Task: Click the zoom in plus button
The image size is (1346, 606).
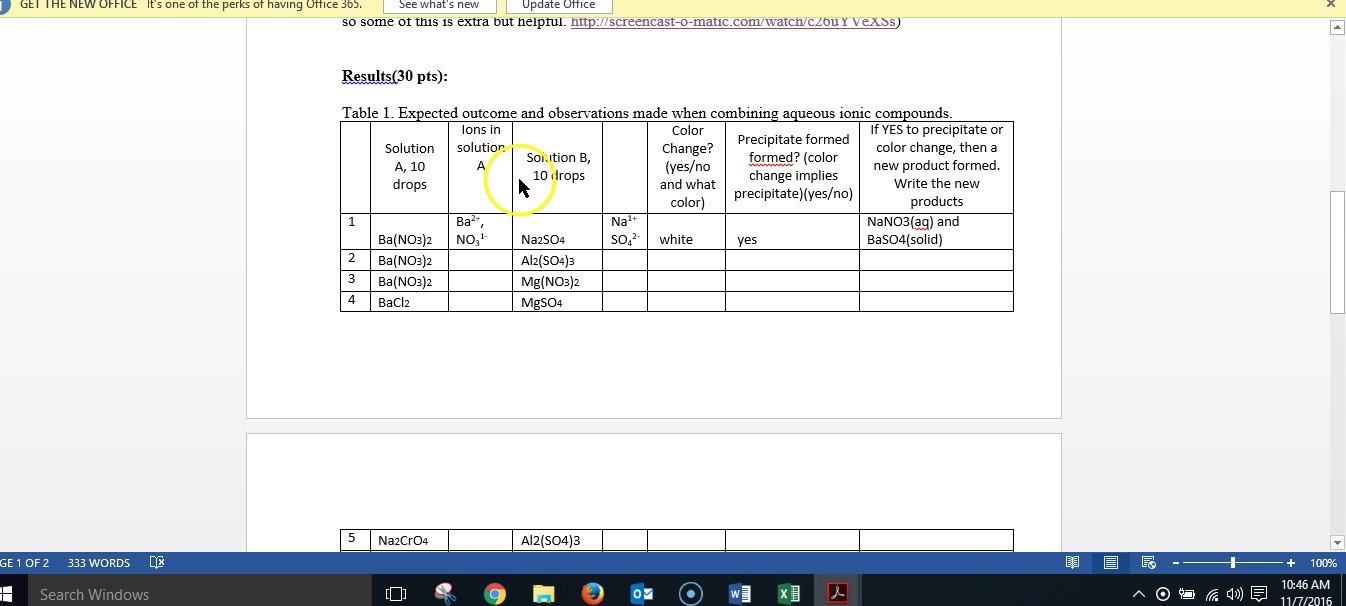Action: click(x=1291, y=563)
